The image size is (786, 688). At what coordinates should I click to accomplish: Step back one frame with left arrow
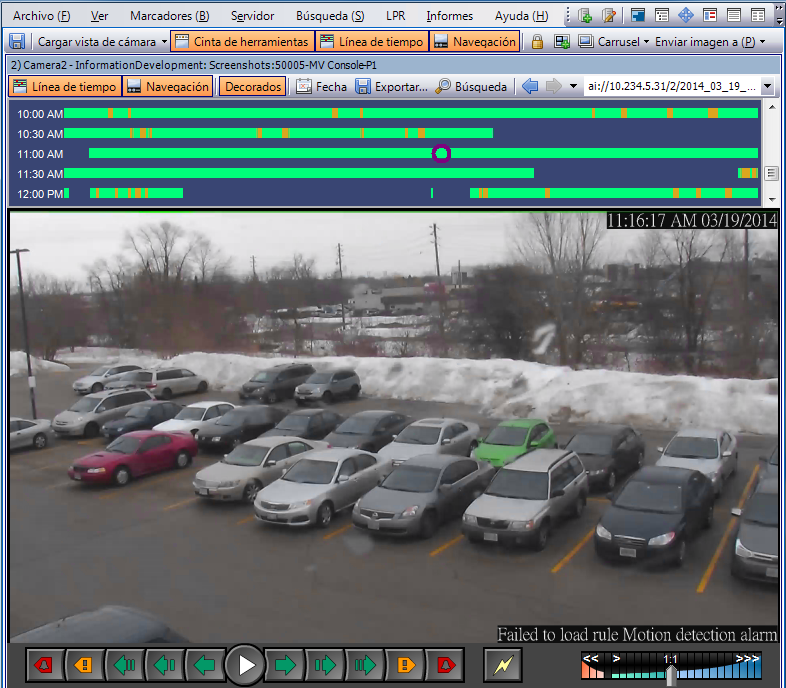[205, 665]
